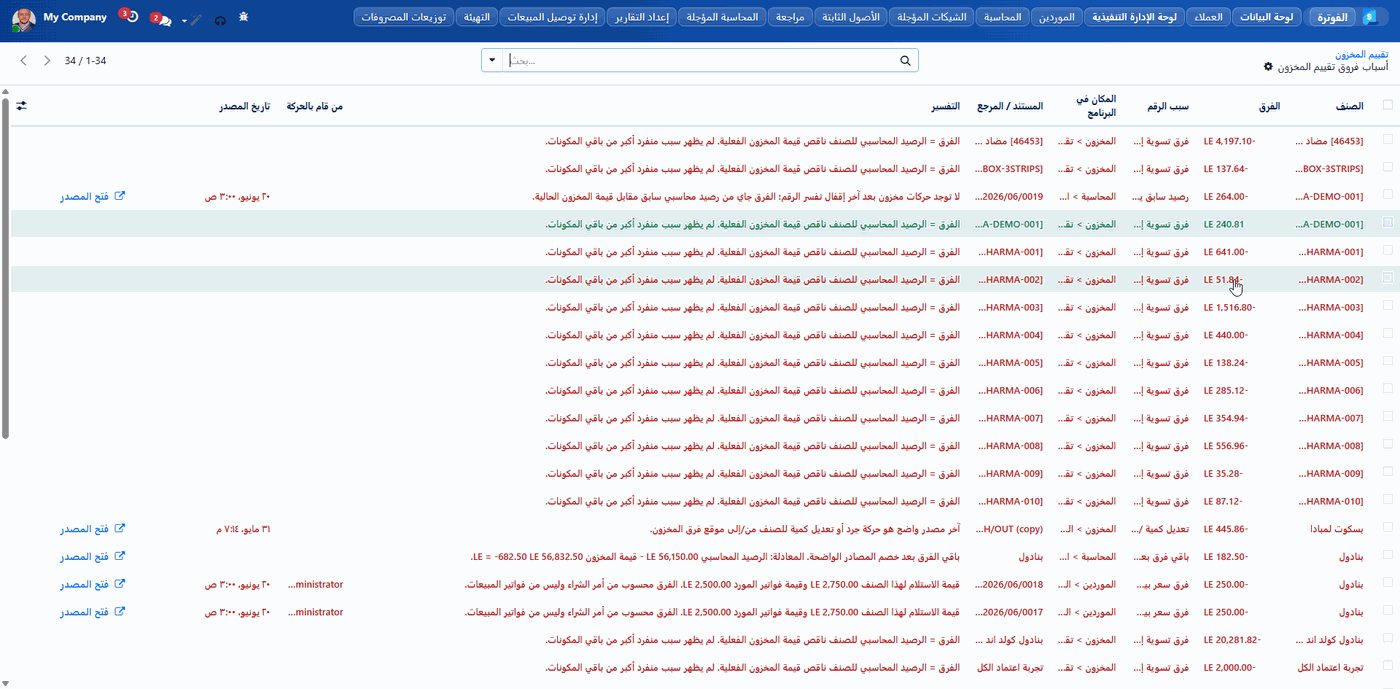Check the row for [46453] مضاد
This screenshot has height=689, width=1400.
click(1387, 140)
